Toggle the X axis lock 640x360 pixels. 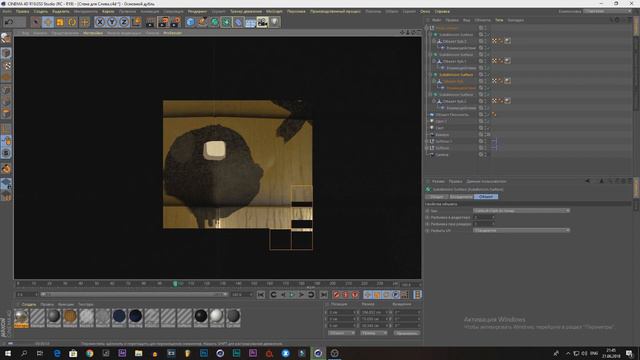100,22
